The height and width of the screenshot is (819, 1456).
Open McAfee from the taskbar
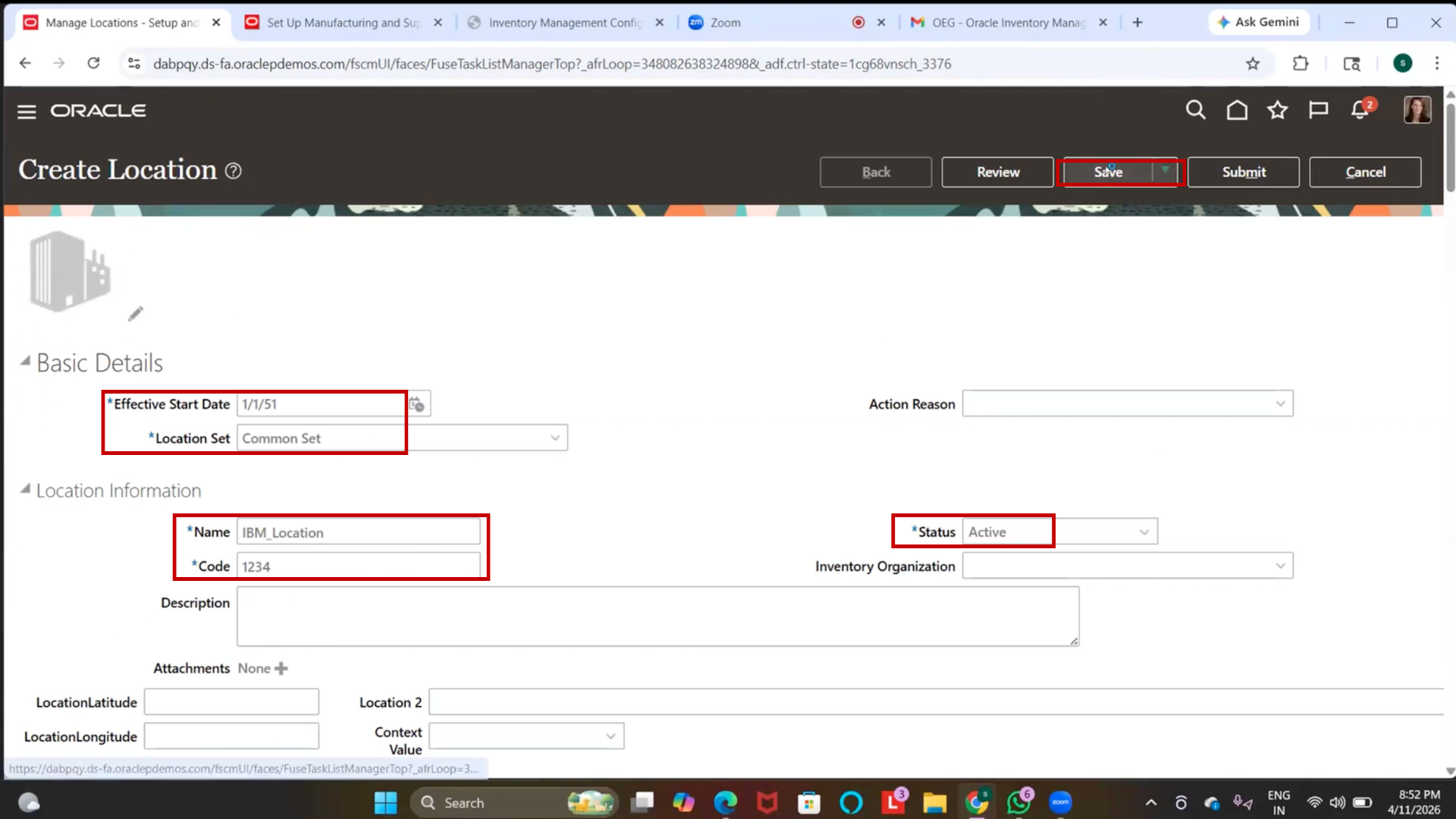(x=767, y=802)
